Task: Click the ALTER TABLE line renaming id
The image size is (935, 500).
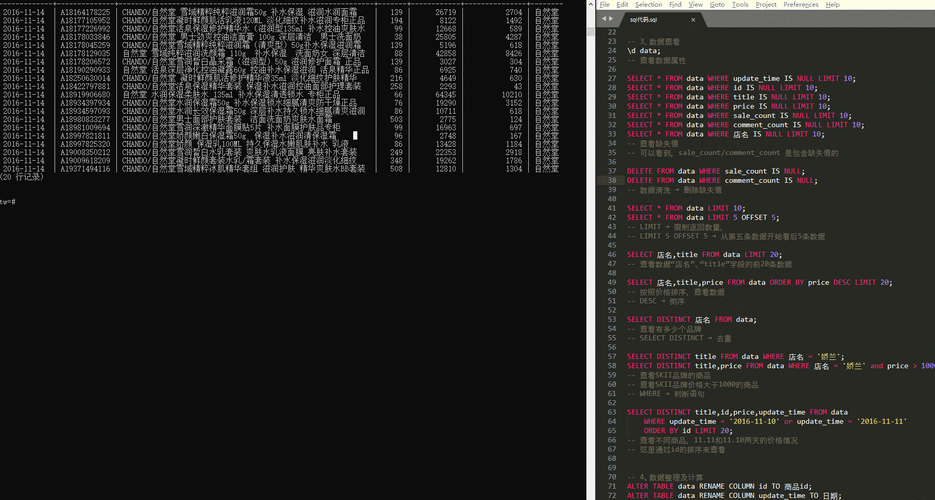Action: pyautogui.click(x=718, y=484)
